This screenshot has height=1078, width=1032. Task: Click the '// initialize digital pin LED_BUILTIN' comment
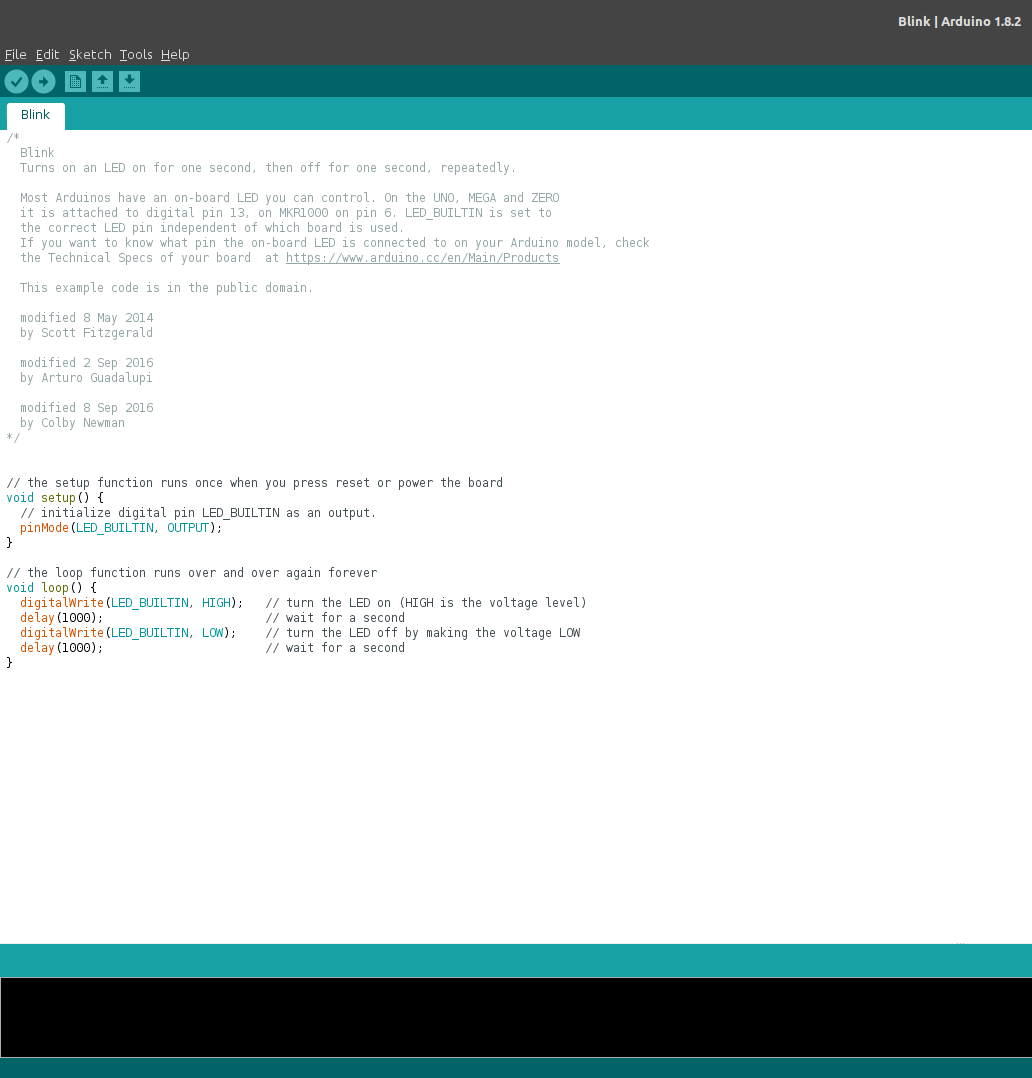tap(198, 513)
